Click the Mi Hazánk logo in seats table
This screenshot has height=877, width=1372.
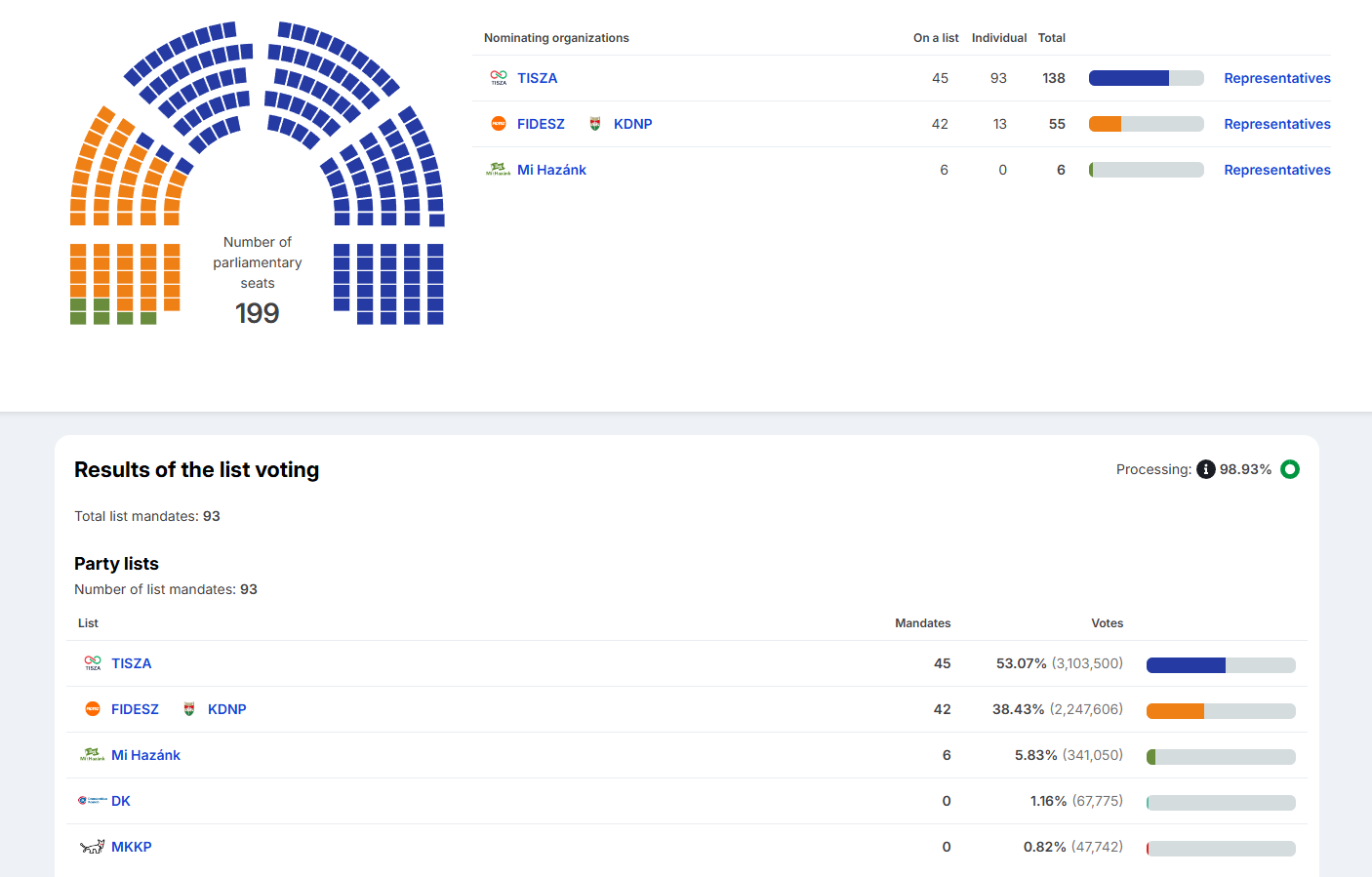click(499, 170)
